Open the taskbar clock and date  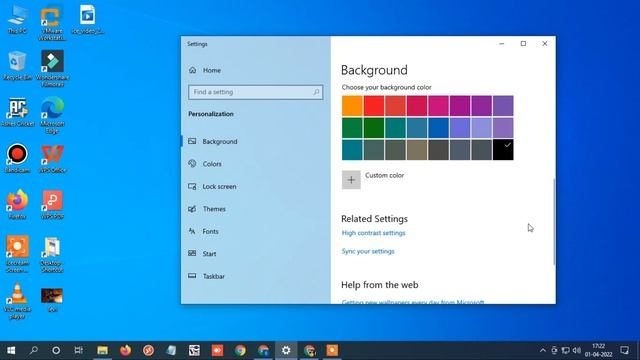pyautogui.click(x=598, y=350)
